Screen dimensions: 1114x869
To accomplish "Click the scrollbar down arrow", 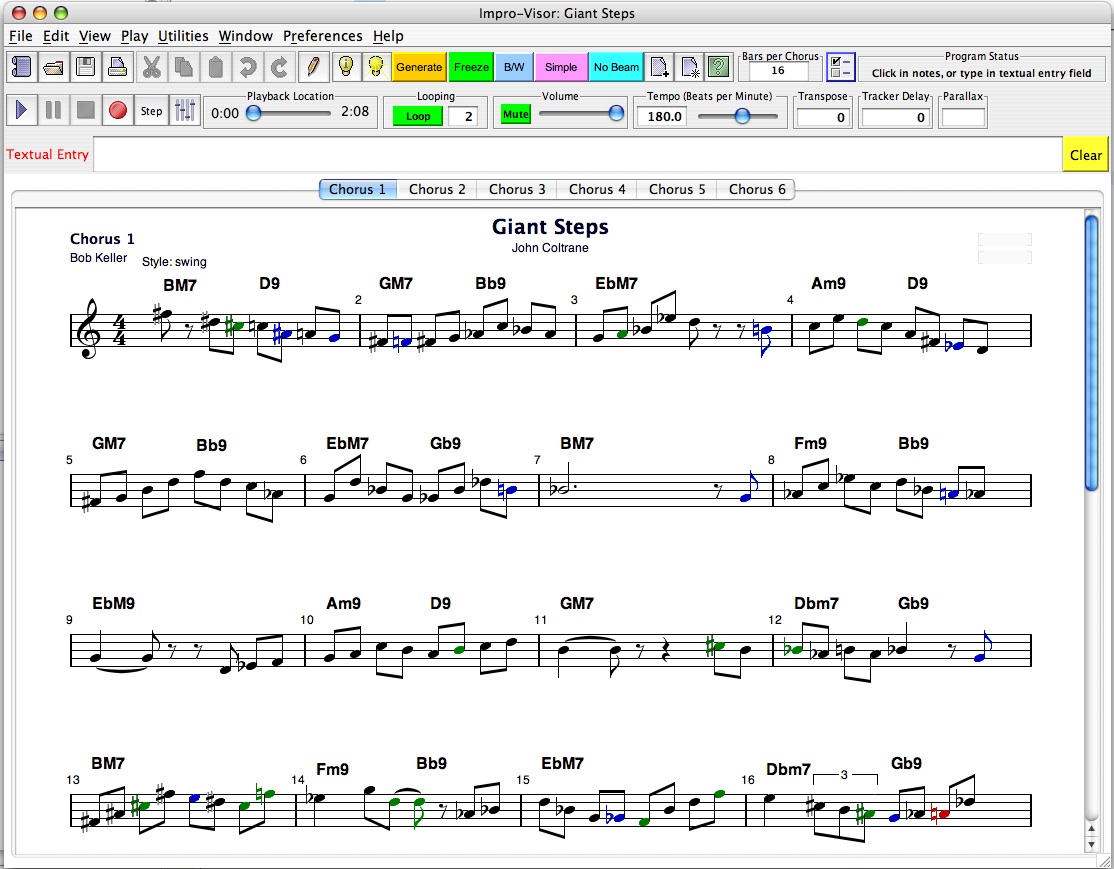I will pos(1092,844).
